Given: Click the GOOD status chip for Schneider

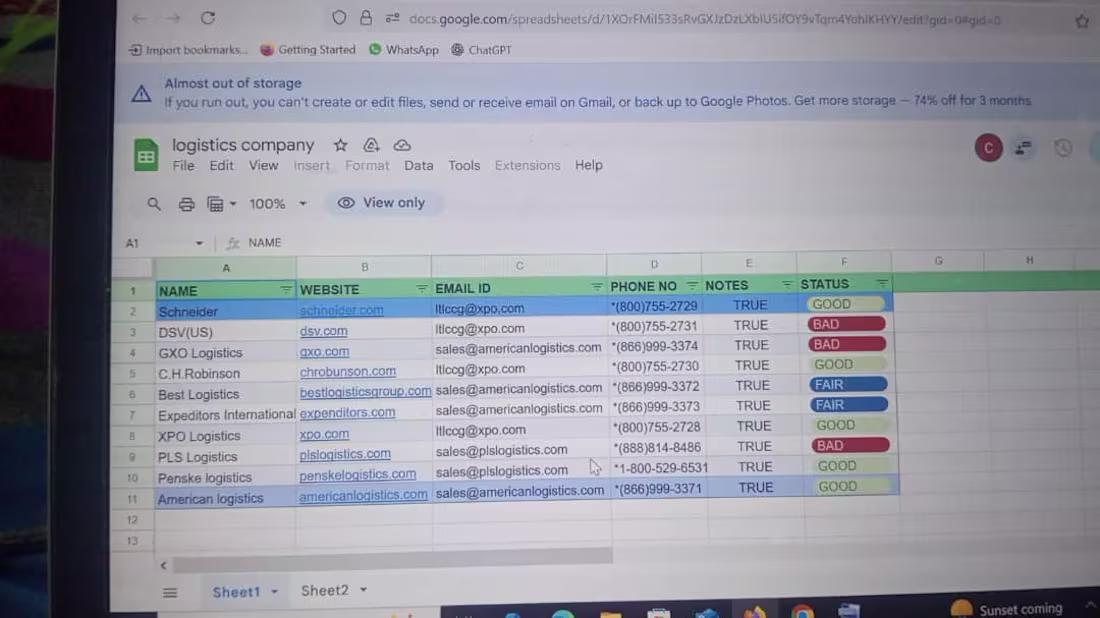Looking at the screenshot, I should pyautogui.click(x=845, y=304).
